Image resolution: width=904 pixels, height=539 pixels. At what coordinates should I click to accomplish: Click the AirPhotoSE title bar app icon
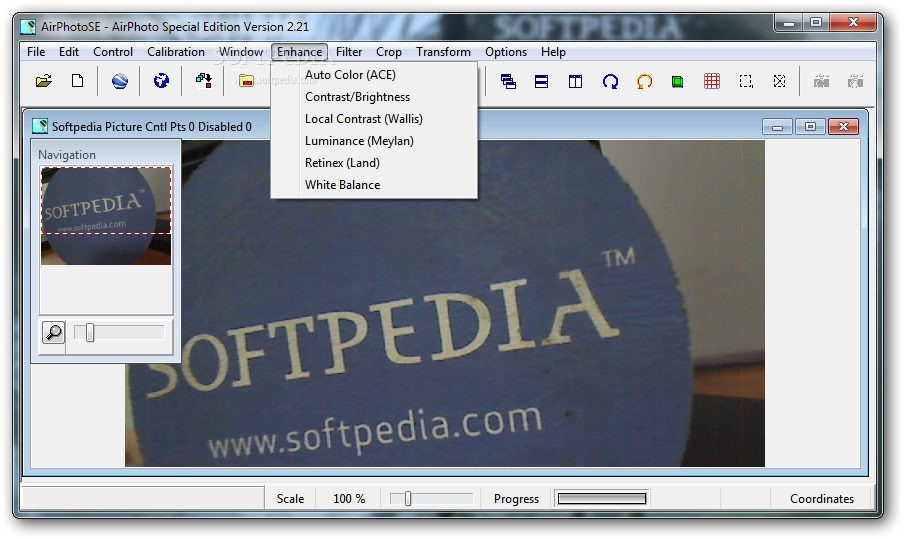[x=28, y=27]
